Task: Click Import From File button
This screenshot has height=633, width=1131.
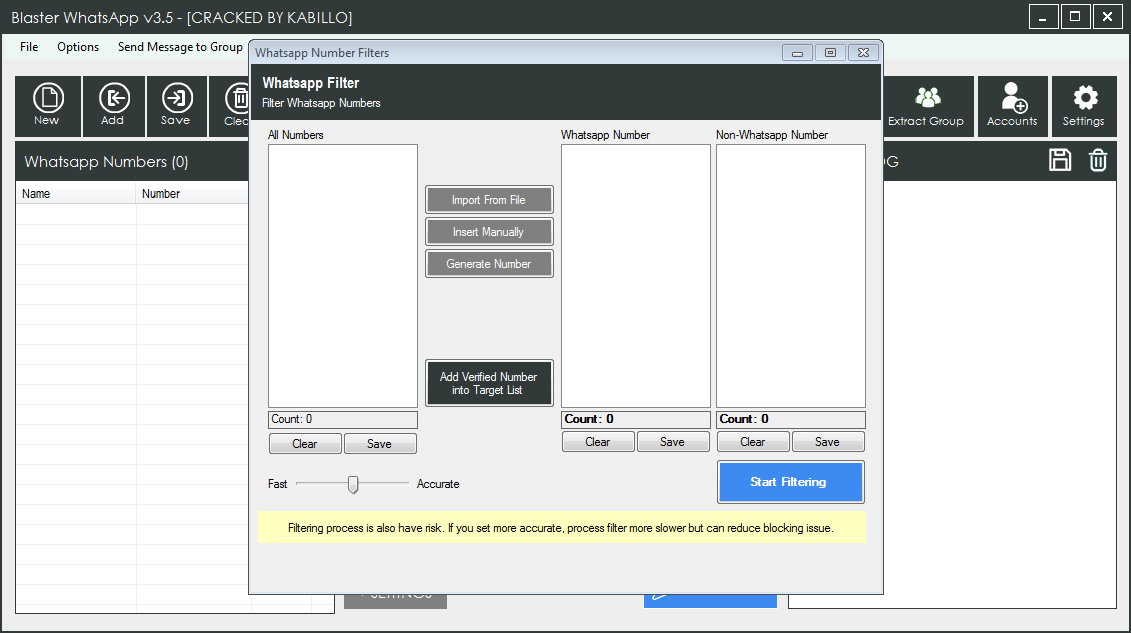Action: (x=489, y=200)
